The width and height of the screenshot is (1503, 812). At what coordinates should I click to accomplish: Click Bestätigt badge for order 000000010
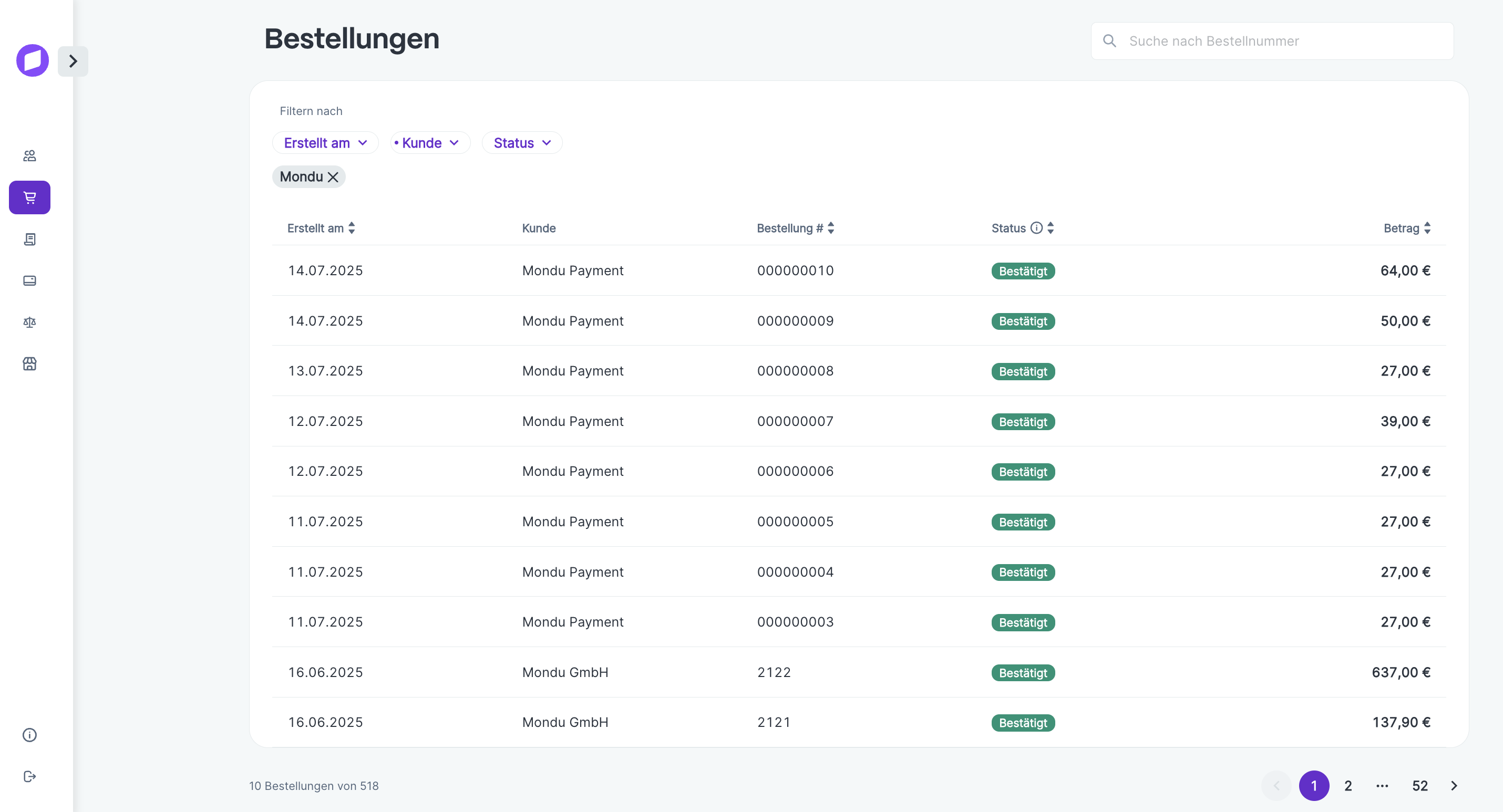coord(1023,271)
